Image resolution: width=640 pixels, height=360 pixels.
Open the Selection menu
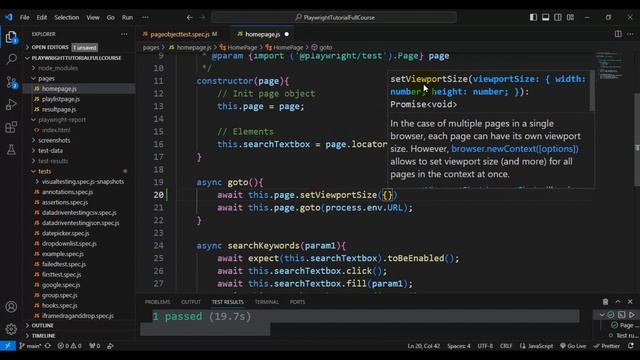coord(67,18)
